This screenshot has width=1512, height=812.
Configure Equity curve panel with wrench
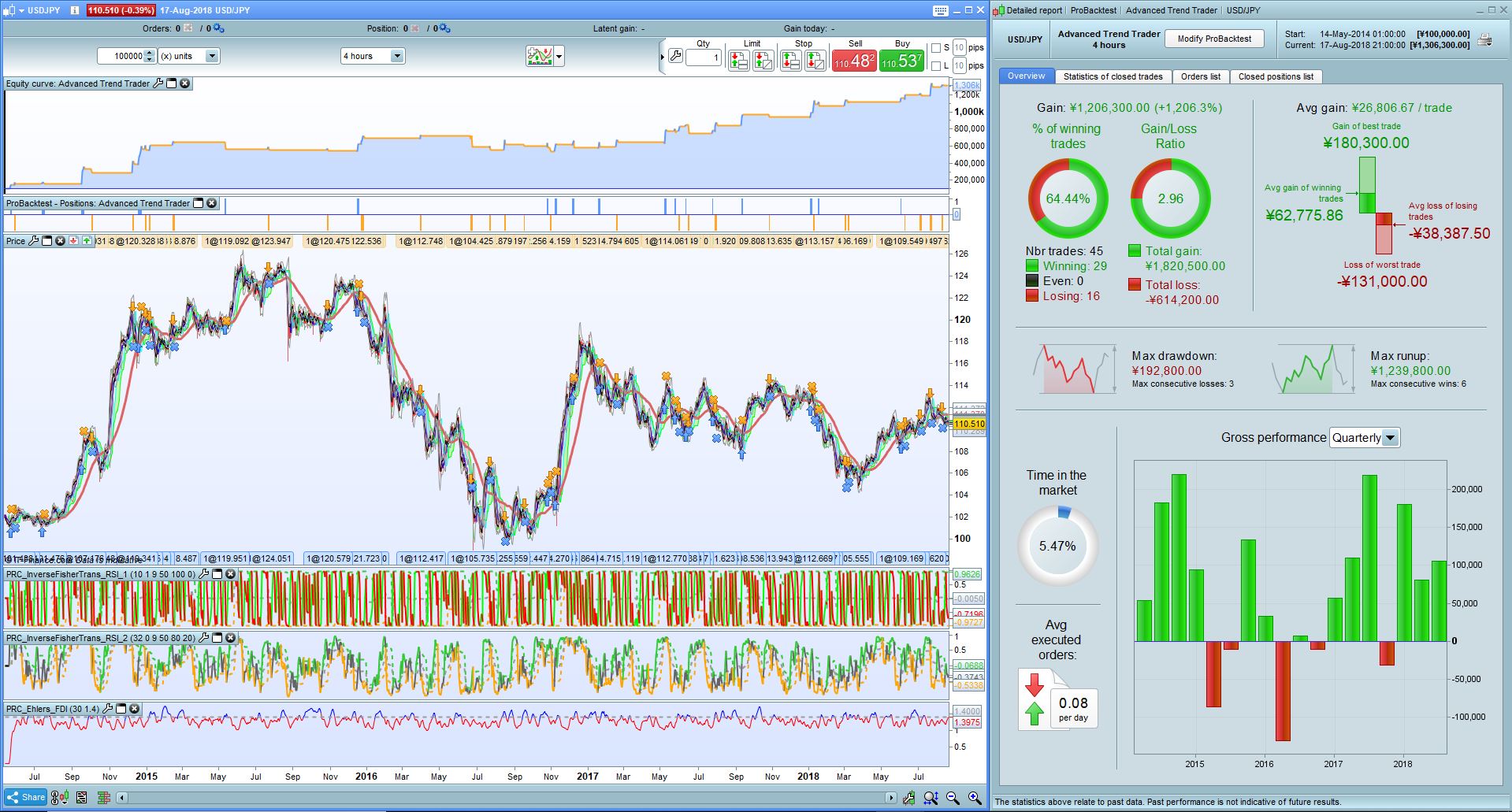point(158,83)
